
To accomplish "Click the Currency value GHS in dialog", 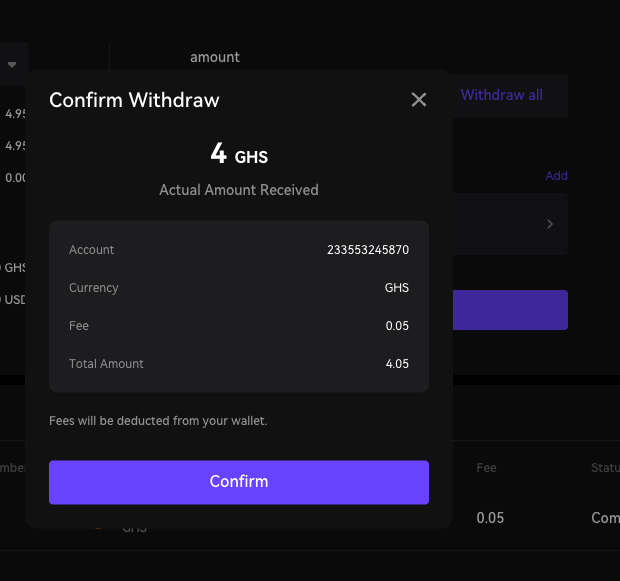I will 397,288.
